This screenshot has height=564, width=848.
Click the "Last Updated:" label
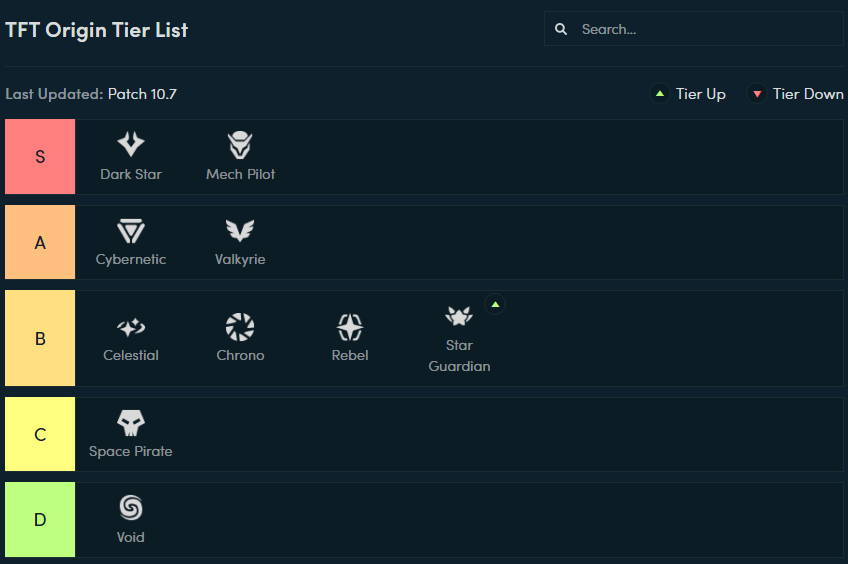pyautogui.click(x=54, y=94)
